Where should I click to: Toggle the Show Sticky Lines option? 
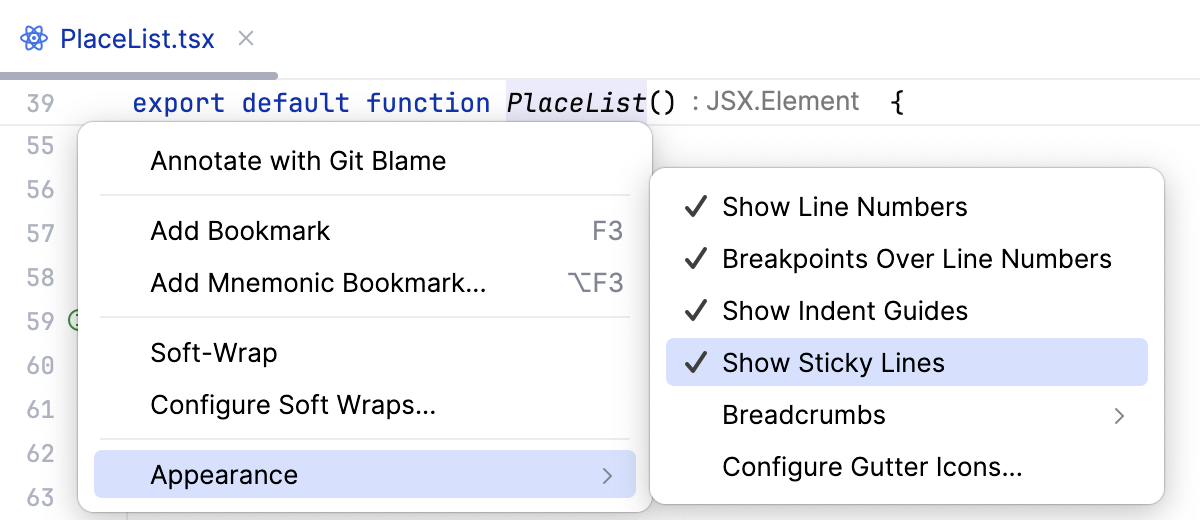tap(832, 363)
